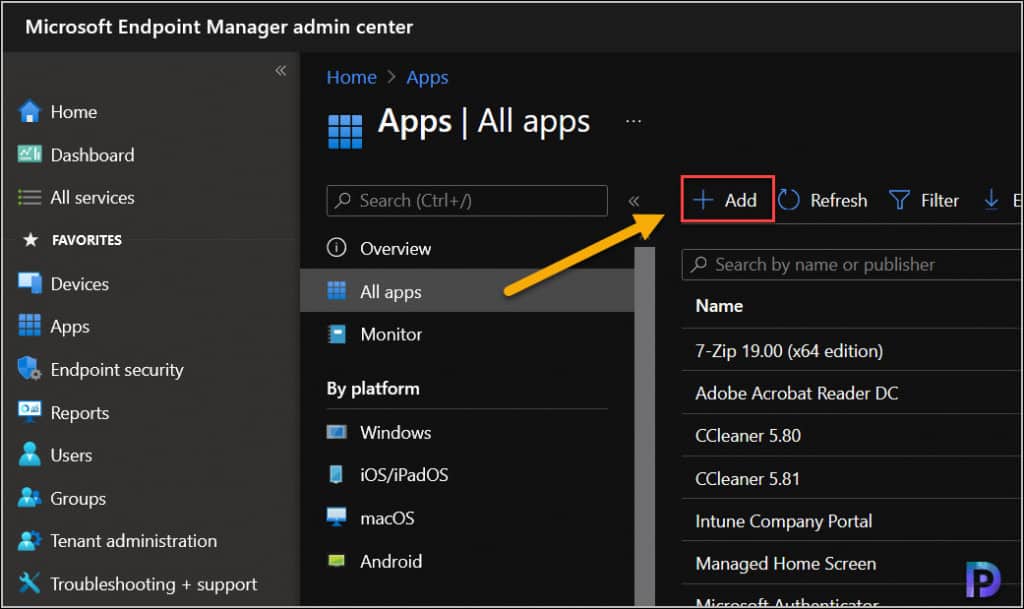The width and height of the screenshot is (1024, 609).
Task: Click the All apps grid icon in submenu
Action: coord(336,290)
